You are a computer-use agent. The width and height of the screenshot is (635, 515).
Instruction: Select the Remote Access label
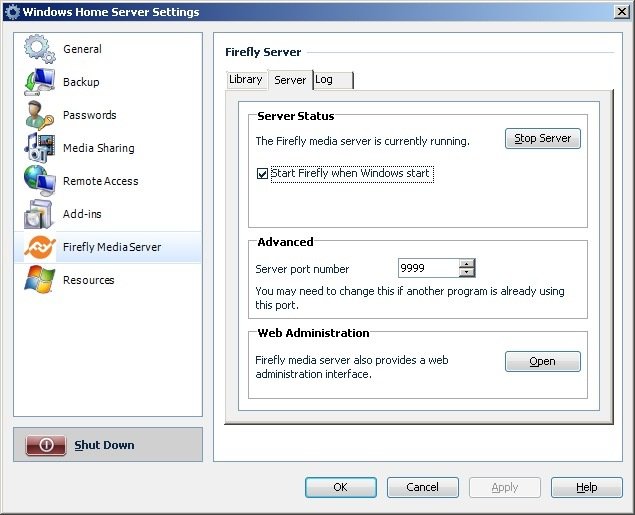coord(100,181)
